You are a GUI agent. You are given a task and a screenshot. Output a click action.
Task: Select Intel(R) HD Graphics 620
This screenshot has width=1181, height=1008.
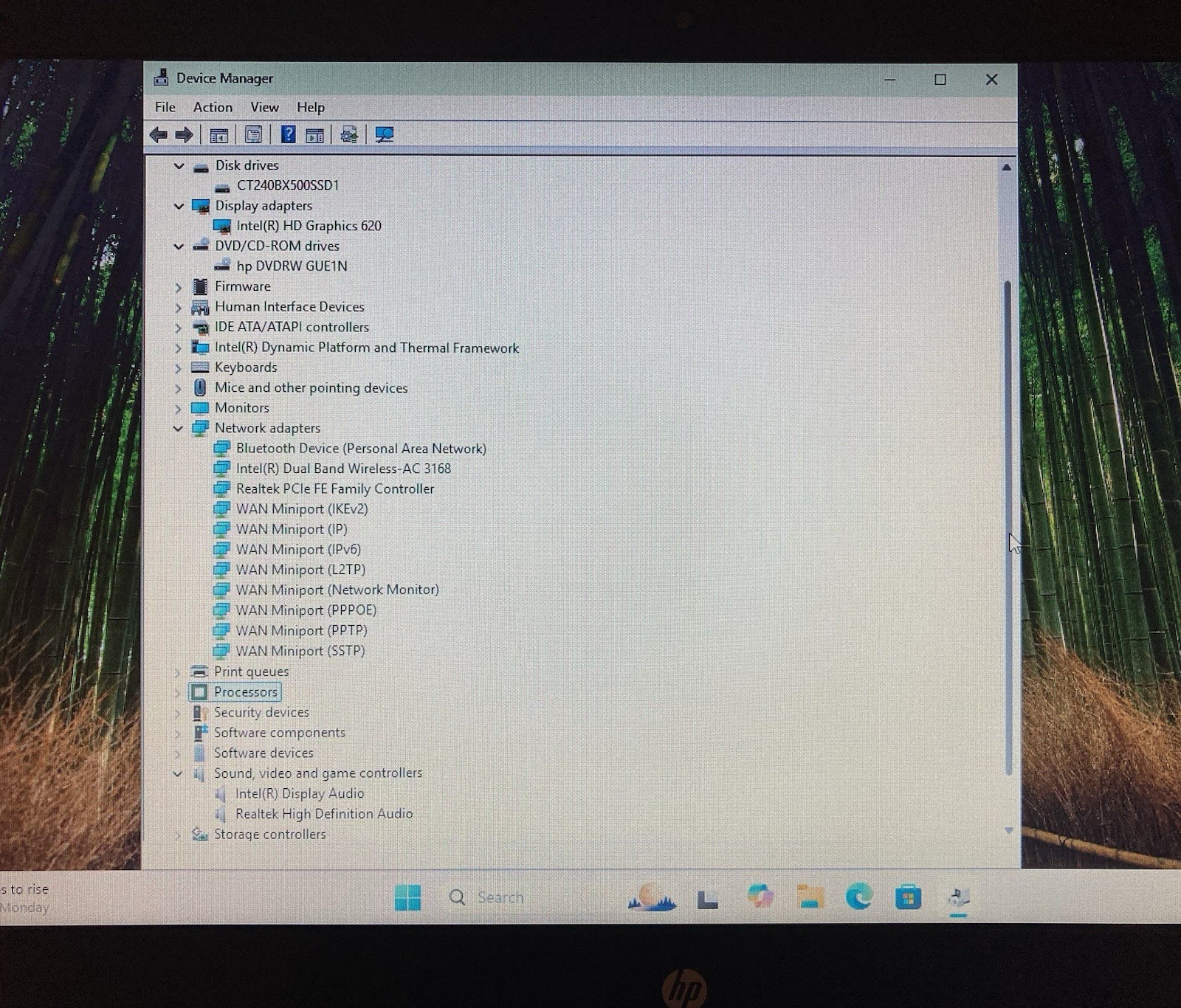[x=309, y=226]
